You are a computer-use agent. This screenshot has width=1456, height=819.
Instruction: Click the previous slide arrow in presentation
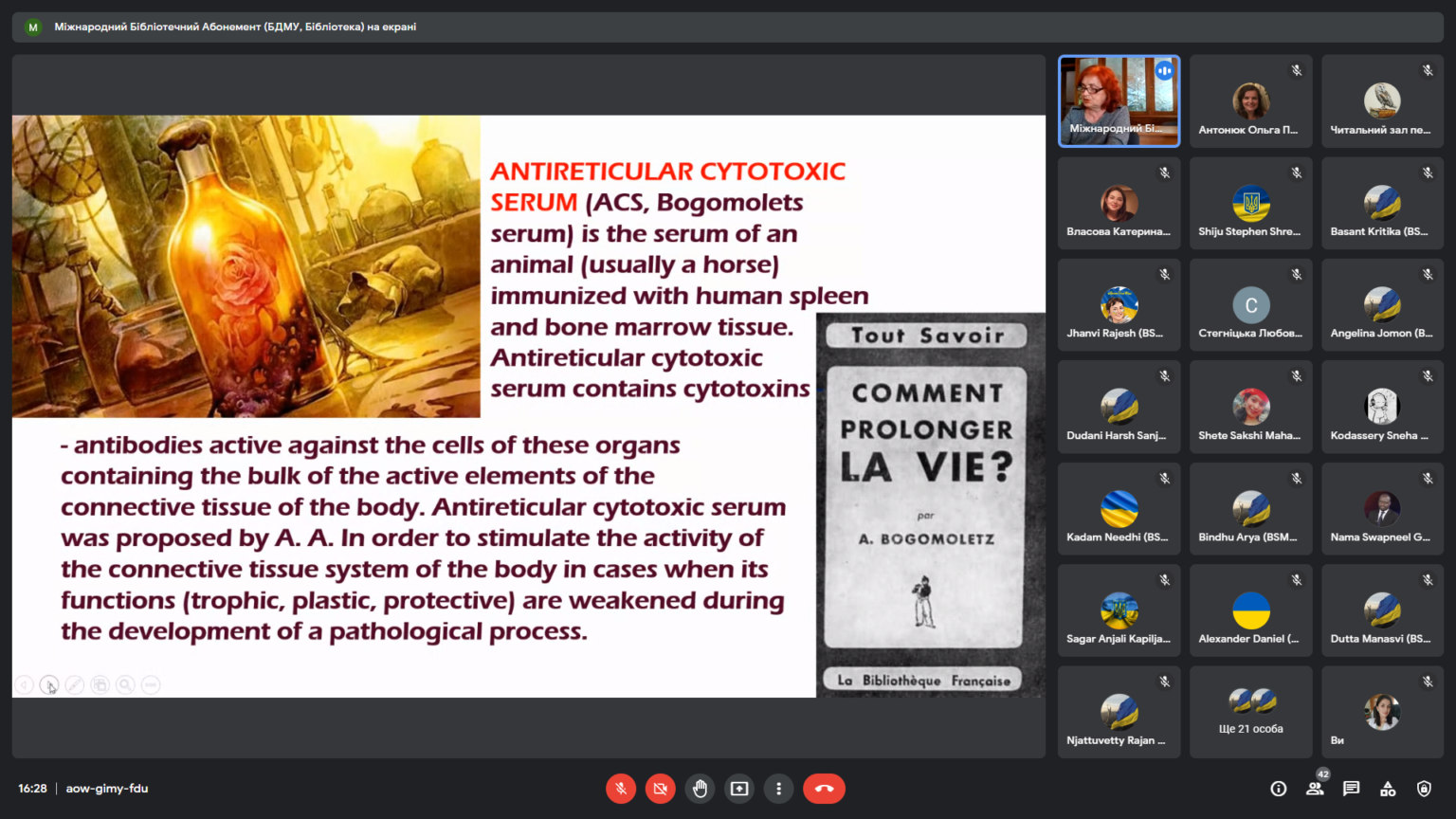tap(25, 684)
